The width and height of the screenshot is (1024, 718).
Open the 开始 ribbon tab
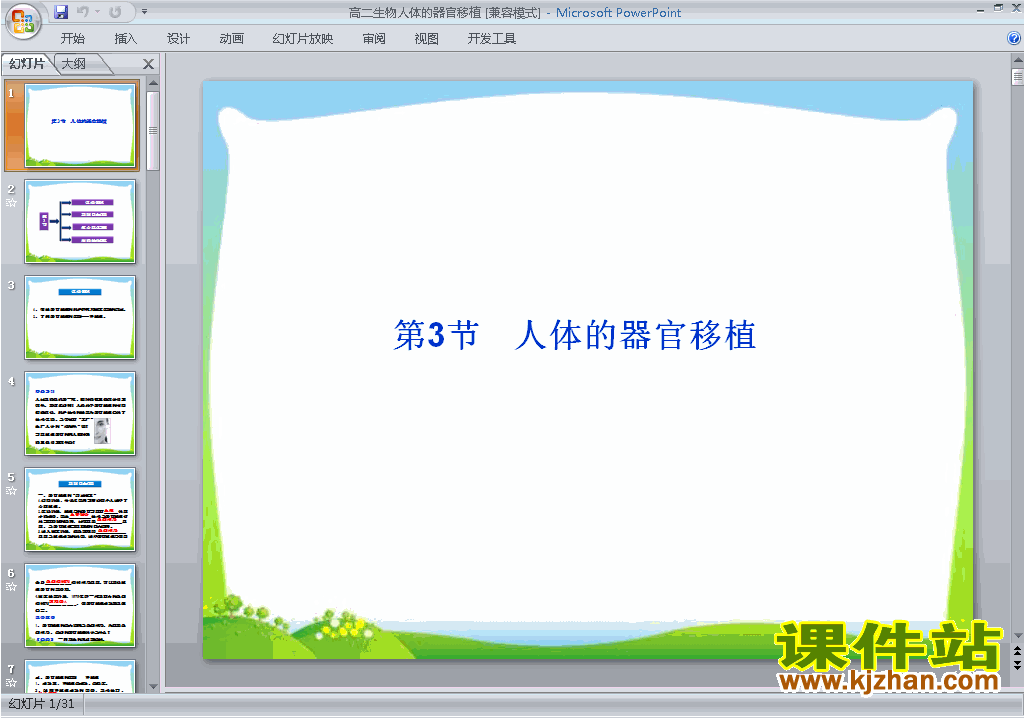point(72,39)
